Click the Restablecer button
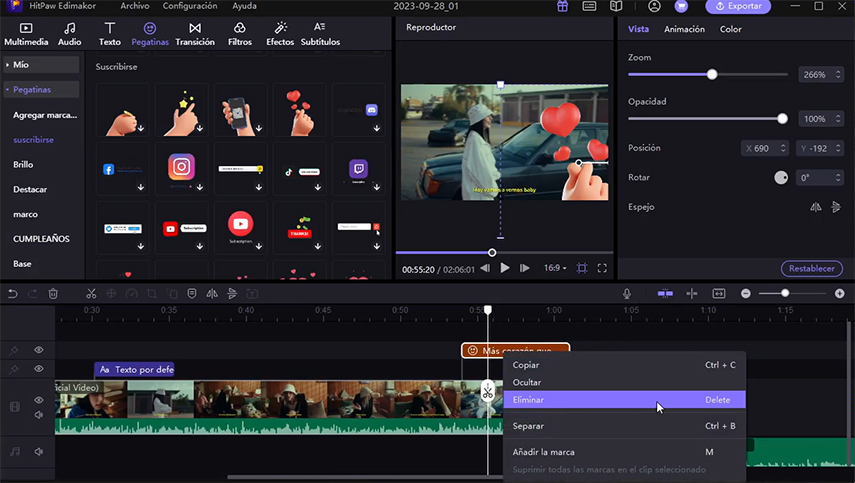 (811, 268)
